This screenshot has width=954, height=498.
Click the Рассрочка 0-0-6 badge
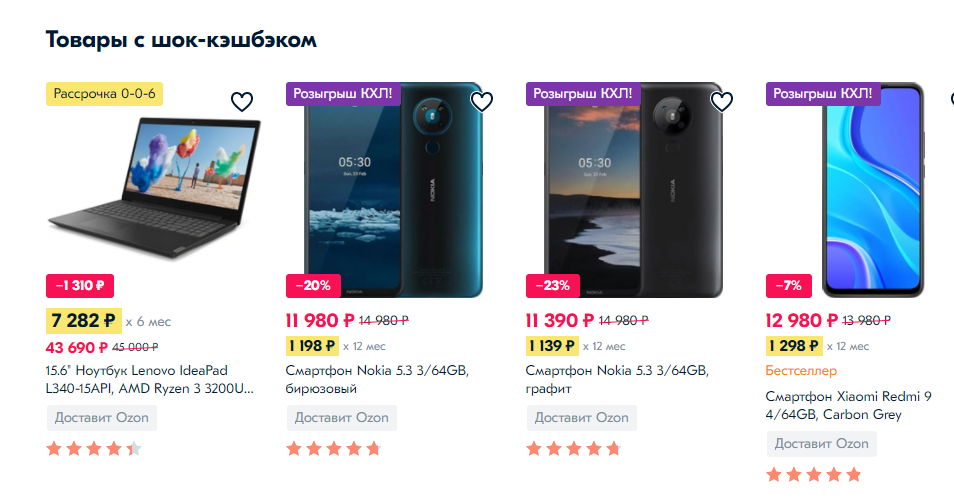coord(104,94)
